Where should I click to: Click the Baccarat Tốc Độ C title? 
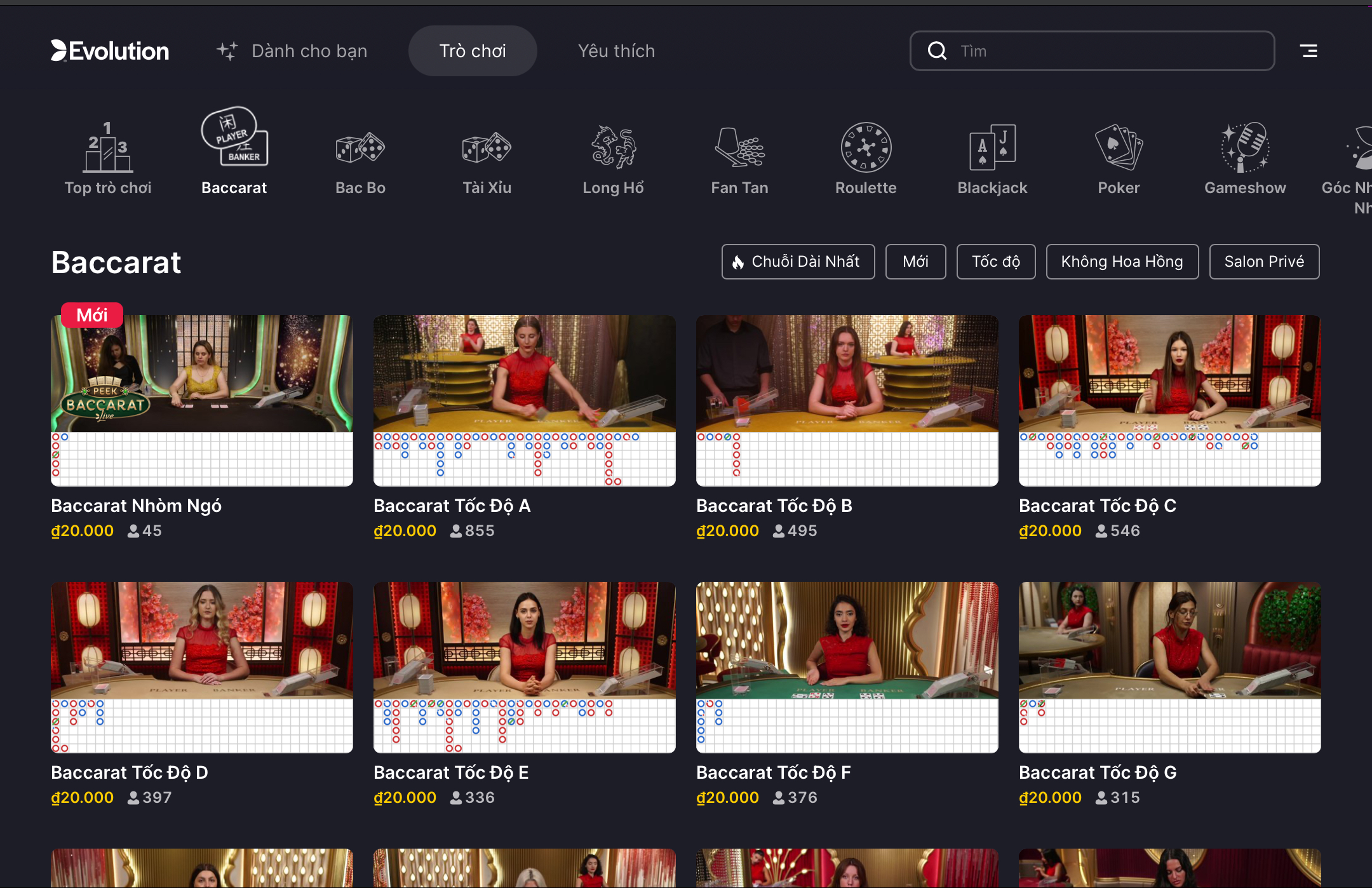[1098, 506]
